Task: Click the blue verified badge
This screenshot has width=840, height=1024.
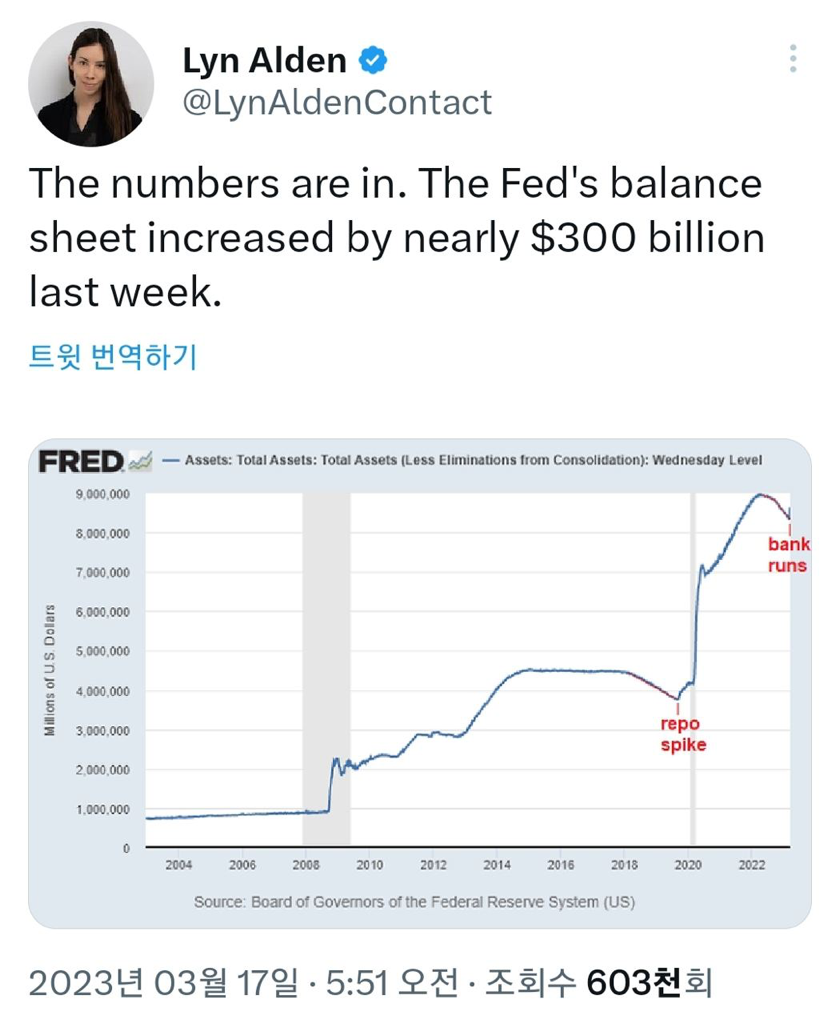Action: 374,61
